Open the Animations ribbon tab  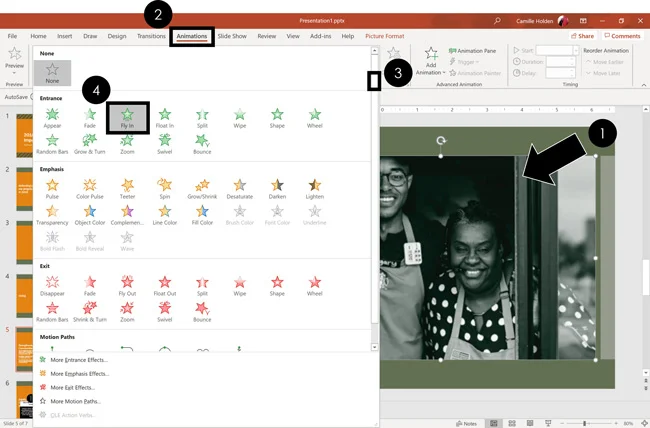[192, 36]
